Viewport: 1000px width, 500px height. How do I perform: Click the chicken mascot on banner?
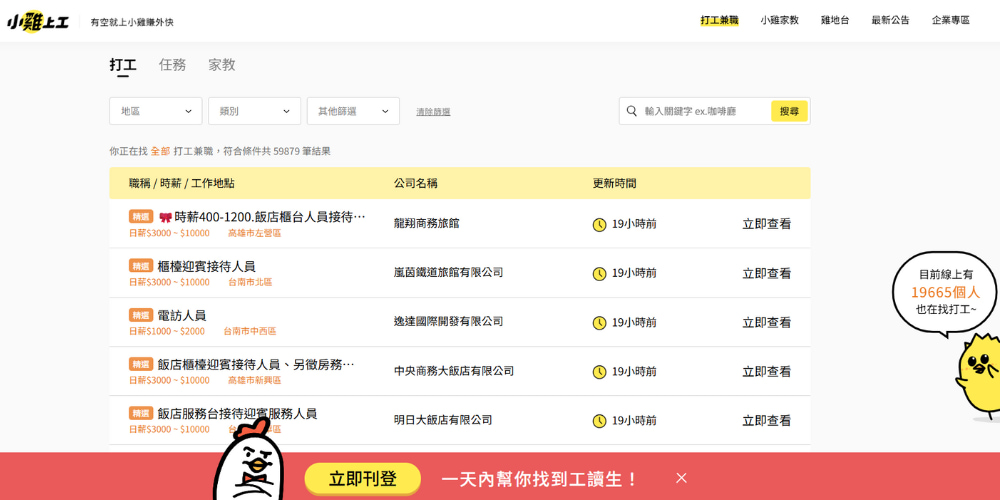(248, 465)
